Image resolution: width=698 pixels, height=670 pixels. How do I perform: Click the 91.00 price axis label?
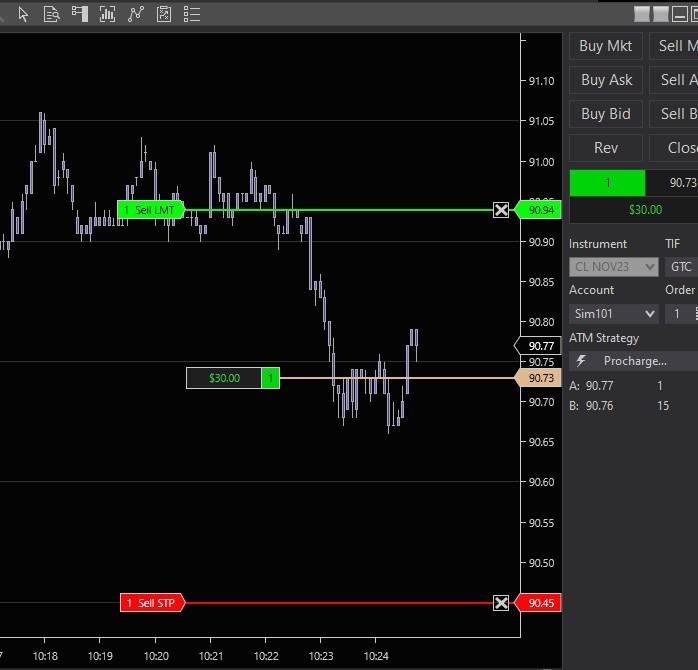[541, 162]
